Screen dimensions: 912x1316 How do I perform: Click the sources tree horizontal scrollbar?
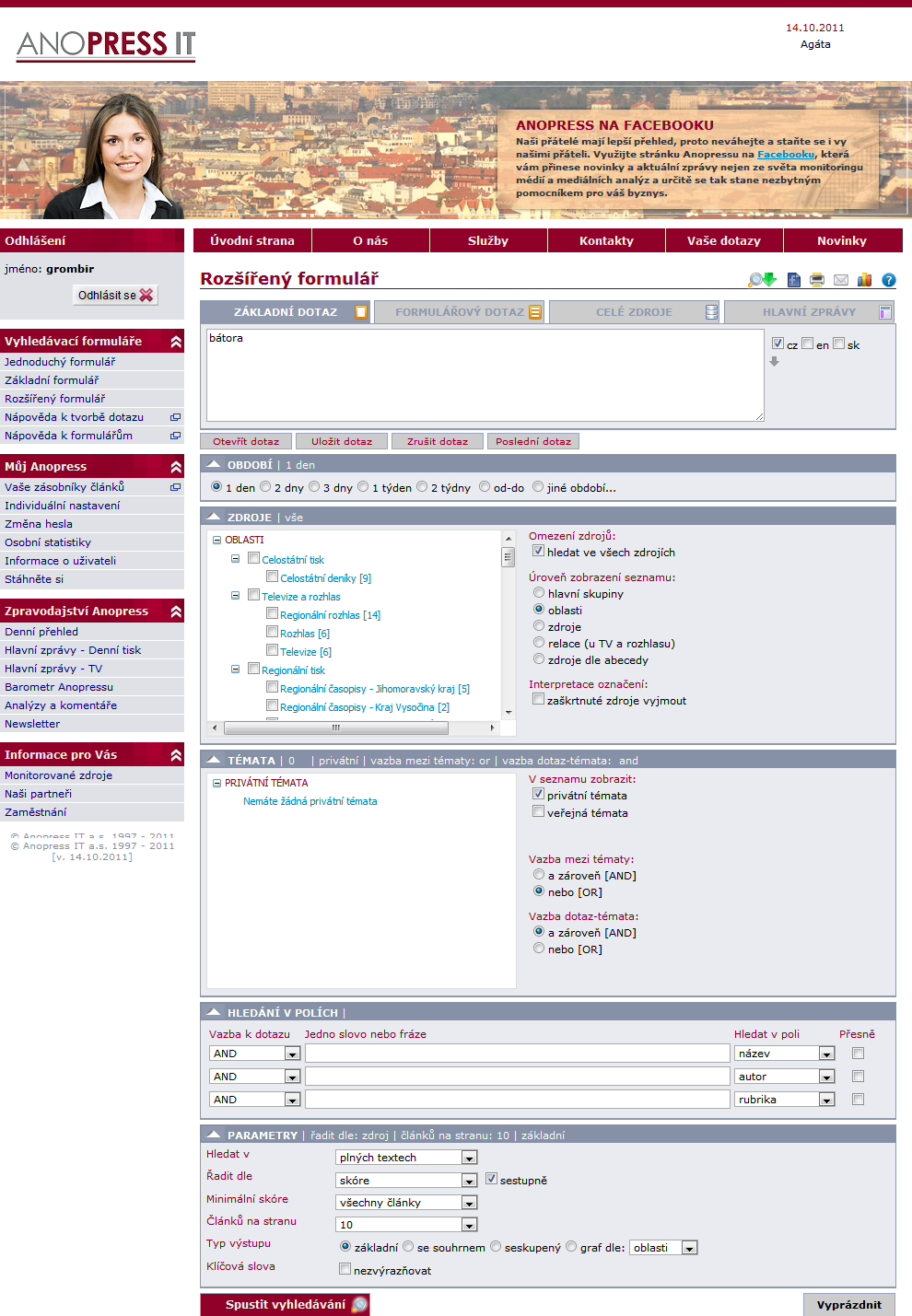click(356, 728)
